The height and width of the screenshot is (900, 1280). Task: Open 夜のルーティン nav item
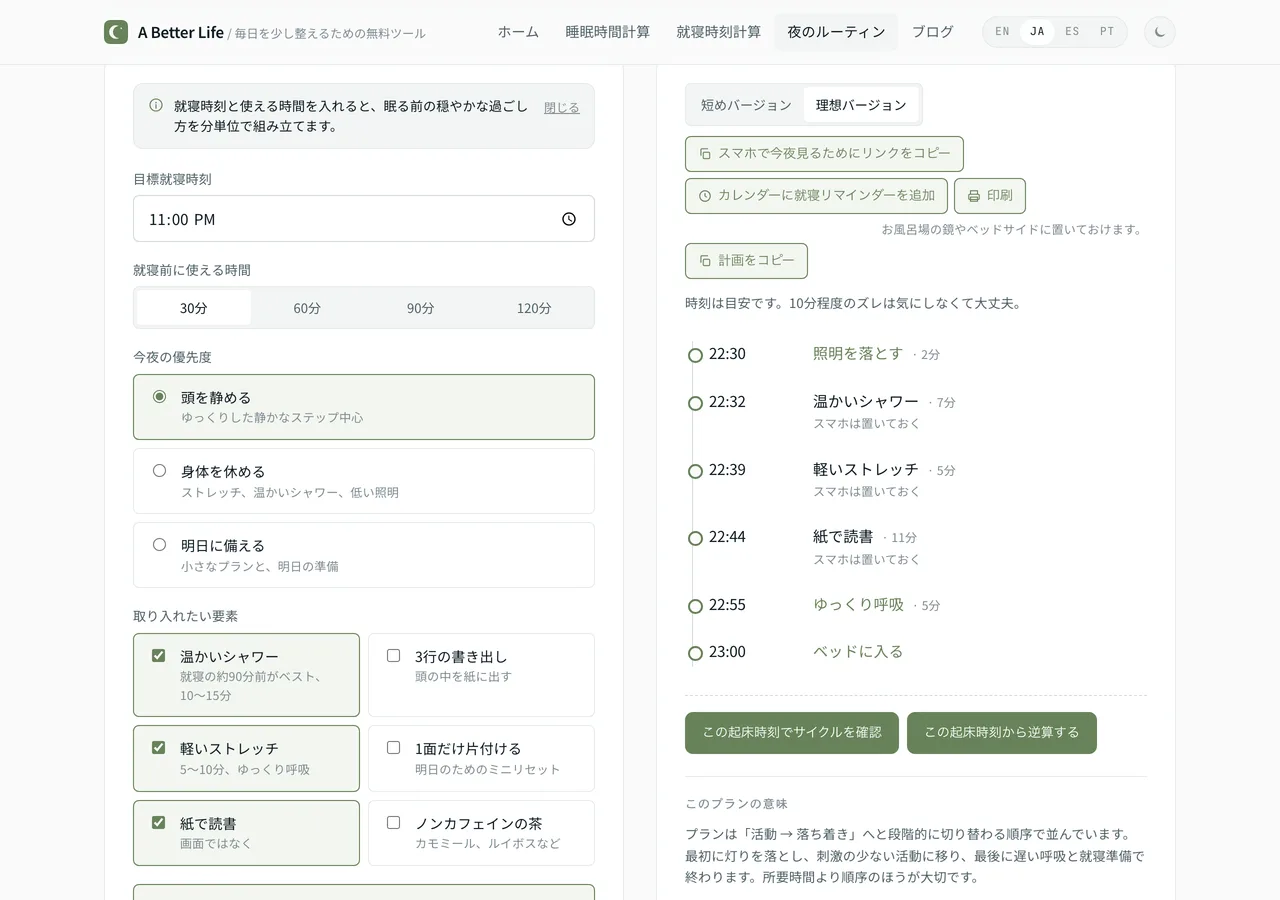(836, 32)
